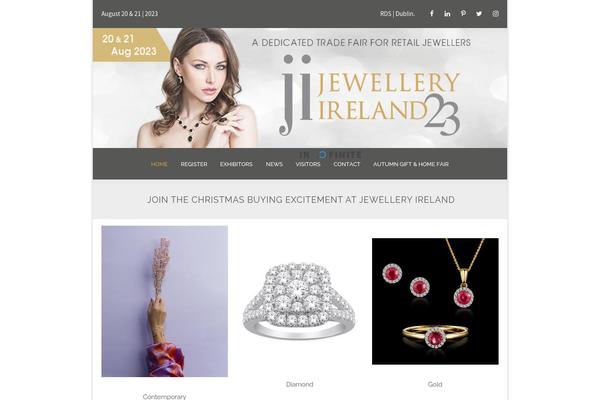This screenshot has width=600, height=400.
Task: Select Exhibitors in the navigation bar
Action: point(236,164)
